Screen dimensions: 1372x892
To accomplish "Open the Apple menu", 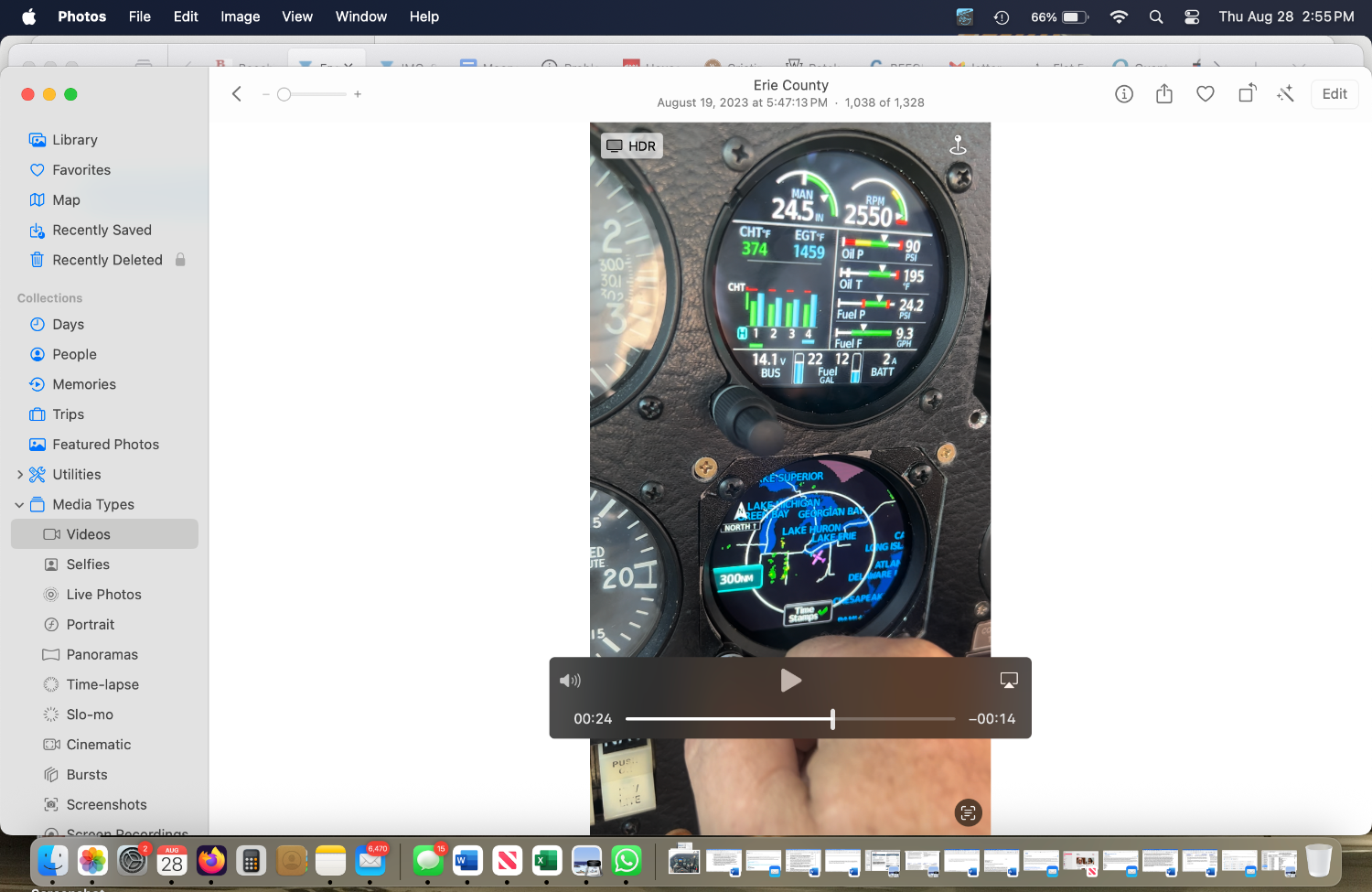I will click(x=28, y=16).
